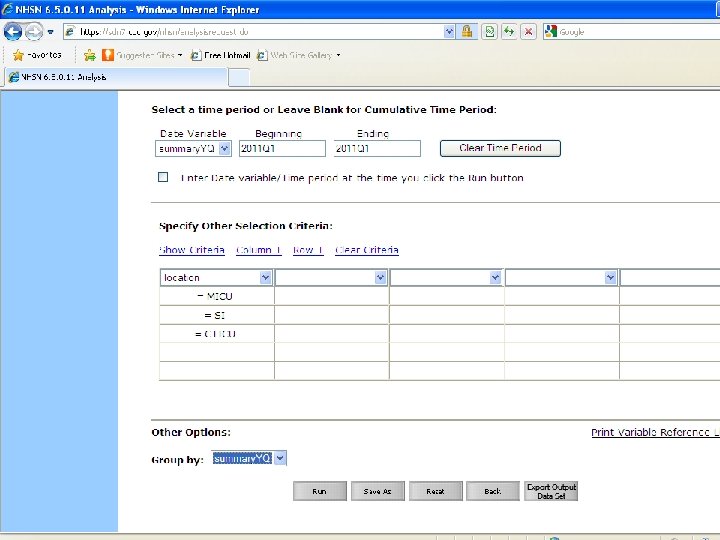
Task: Click the Ending time period field
Action: (x=377, y=149)
